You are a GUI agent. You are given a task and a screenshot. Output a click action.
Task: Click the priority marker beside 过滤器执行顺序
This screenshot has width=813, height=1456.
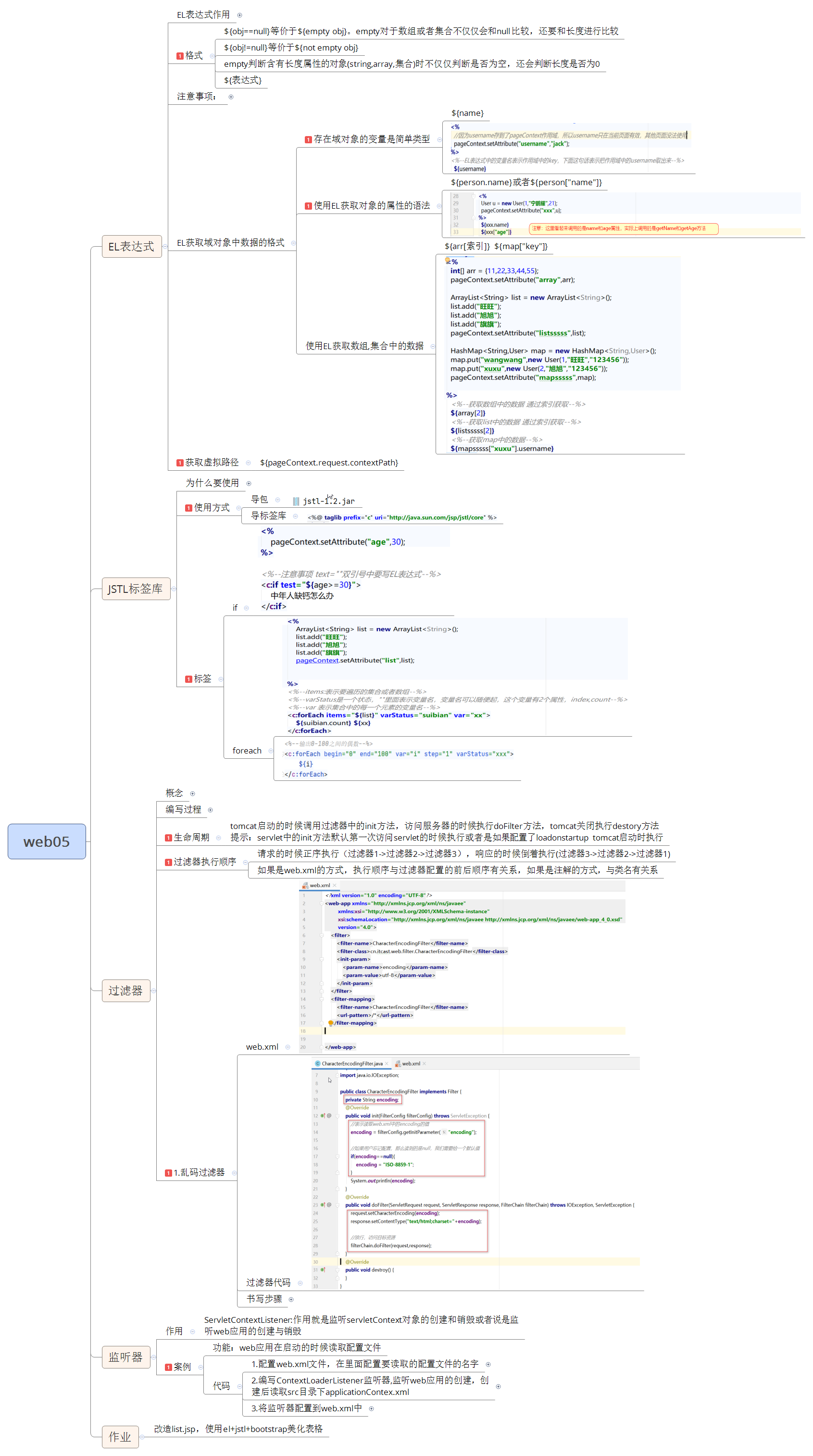[168, 862]
